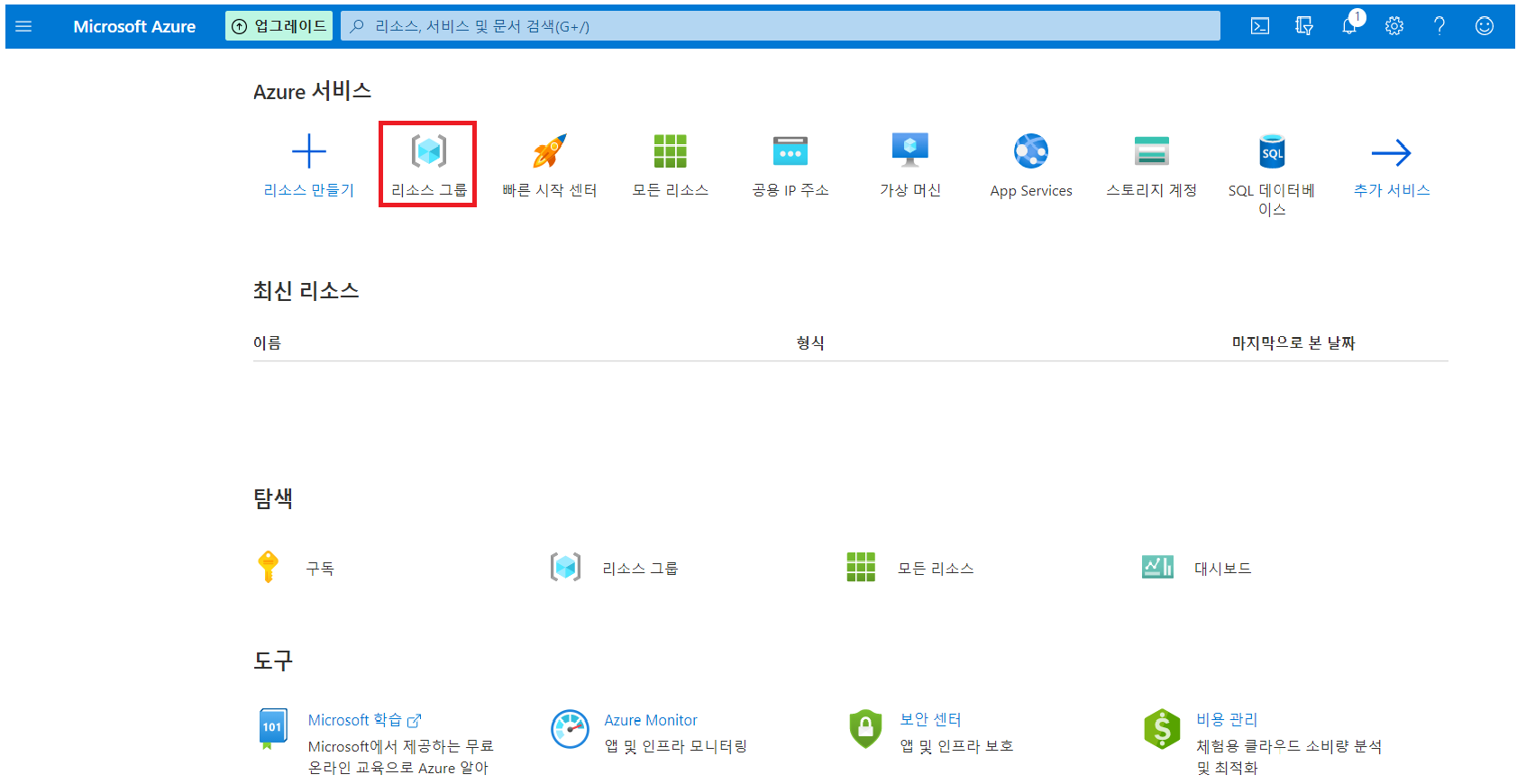Open the Microsoft 학습 link
The height and width of the screenshot is (784, 1517).
364,720
